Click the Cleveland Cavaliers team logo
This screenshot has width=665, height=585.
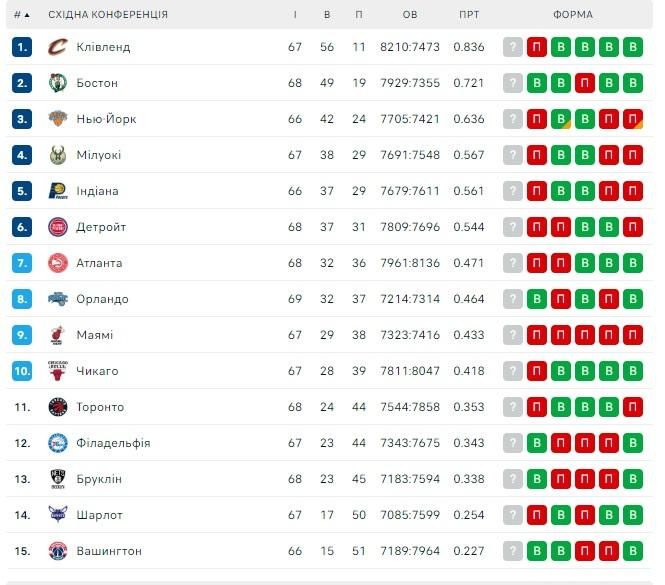pos(58,47)
